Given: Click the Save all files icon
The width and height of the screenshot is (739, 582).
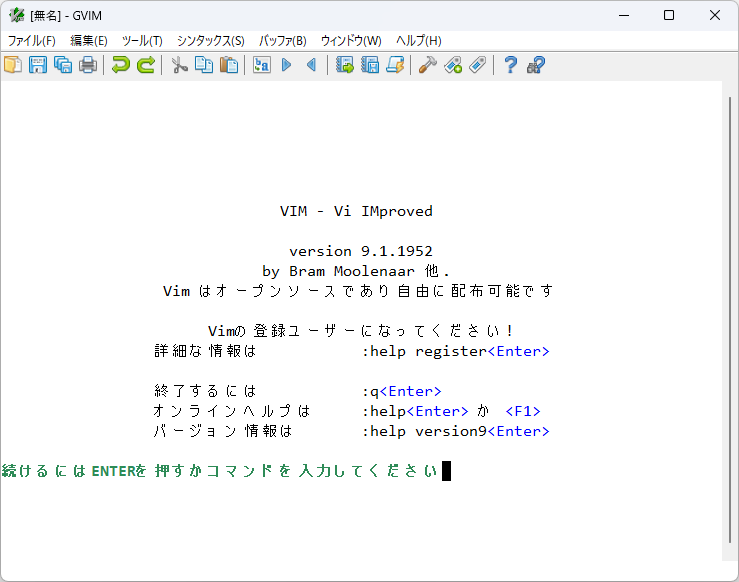Looking at the screenshot, I should 63,65.
